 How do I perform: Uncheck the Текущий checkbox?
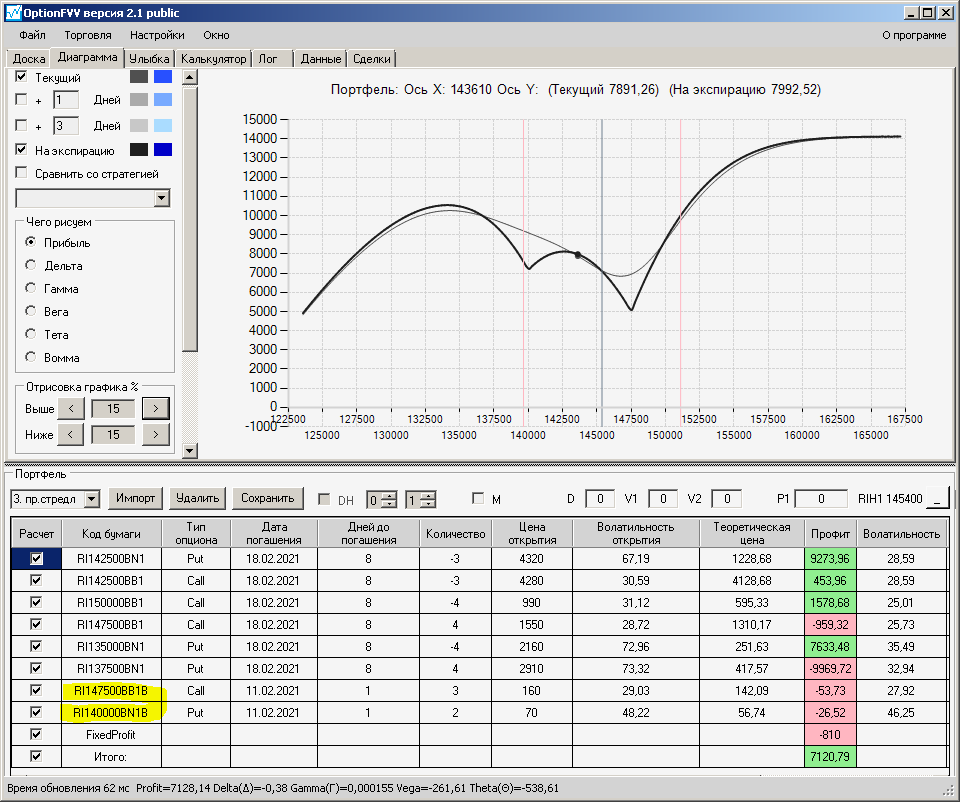(22, 77)
